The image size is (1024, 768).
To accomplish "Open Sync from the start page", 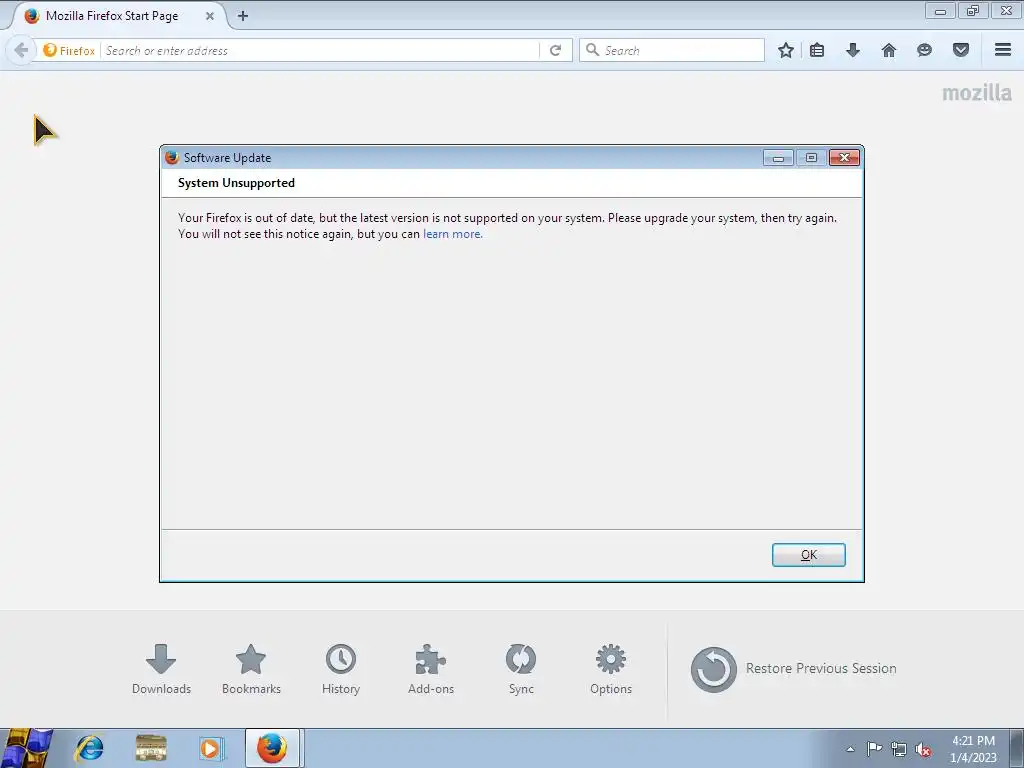I will click(x=521, y=669).
